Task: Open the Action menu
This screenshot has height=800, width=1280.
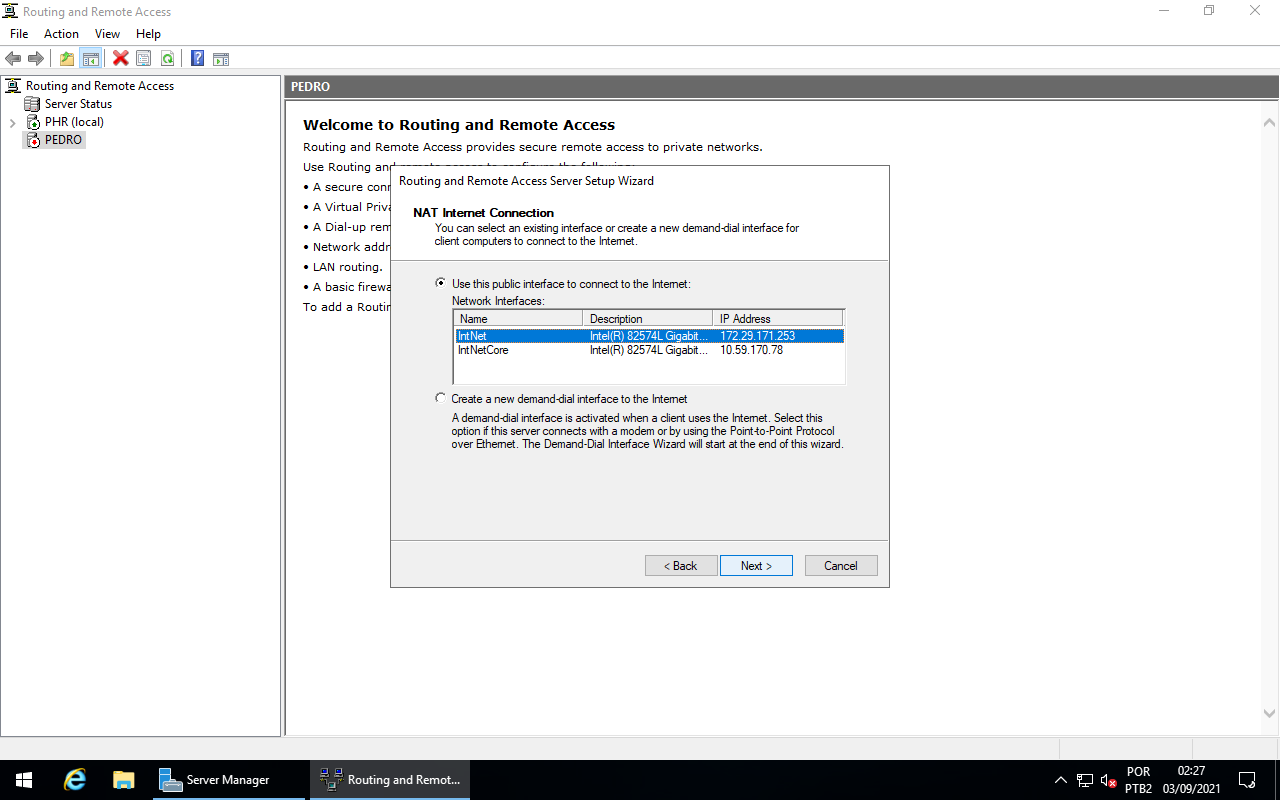Action: (x=61, y=34)
